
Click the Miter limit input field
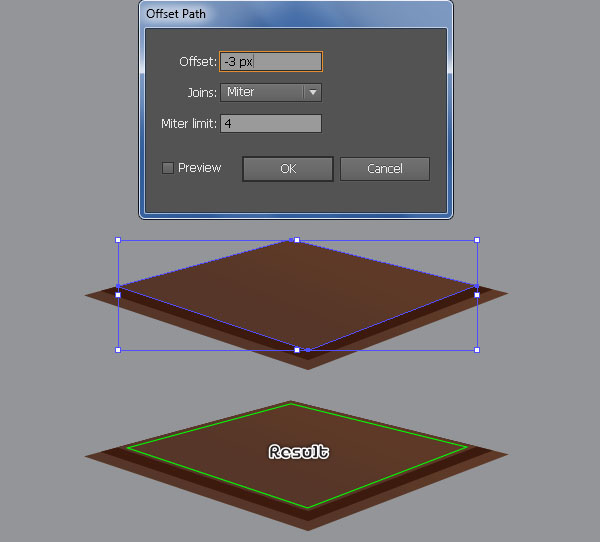(x=271, y=123)
